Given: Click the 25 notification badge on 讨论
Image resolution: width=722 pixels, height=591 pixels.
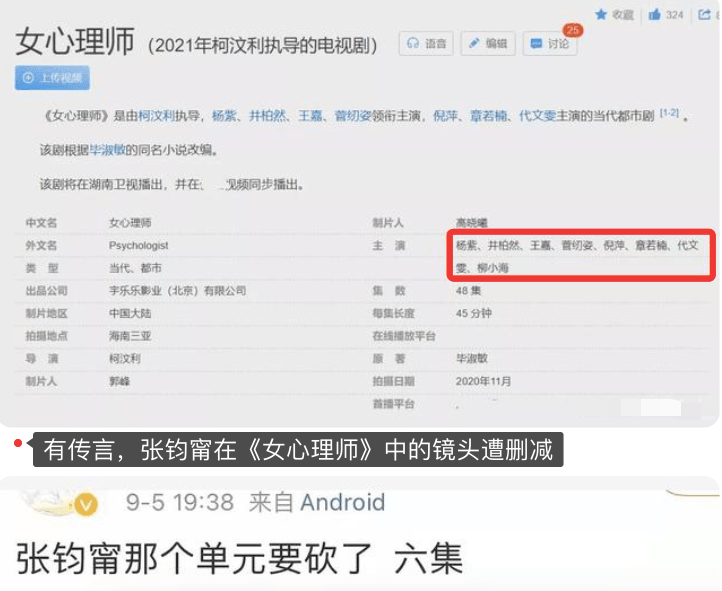Looking at the screenshot, I should 573,30.
